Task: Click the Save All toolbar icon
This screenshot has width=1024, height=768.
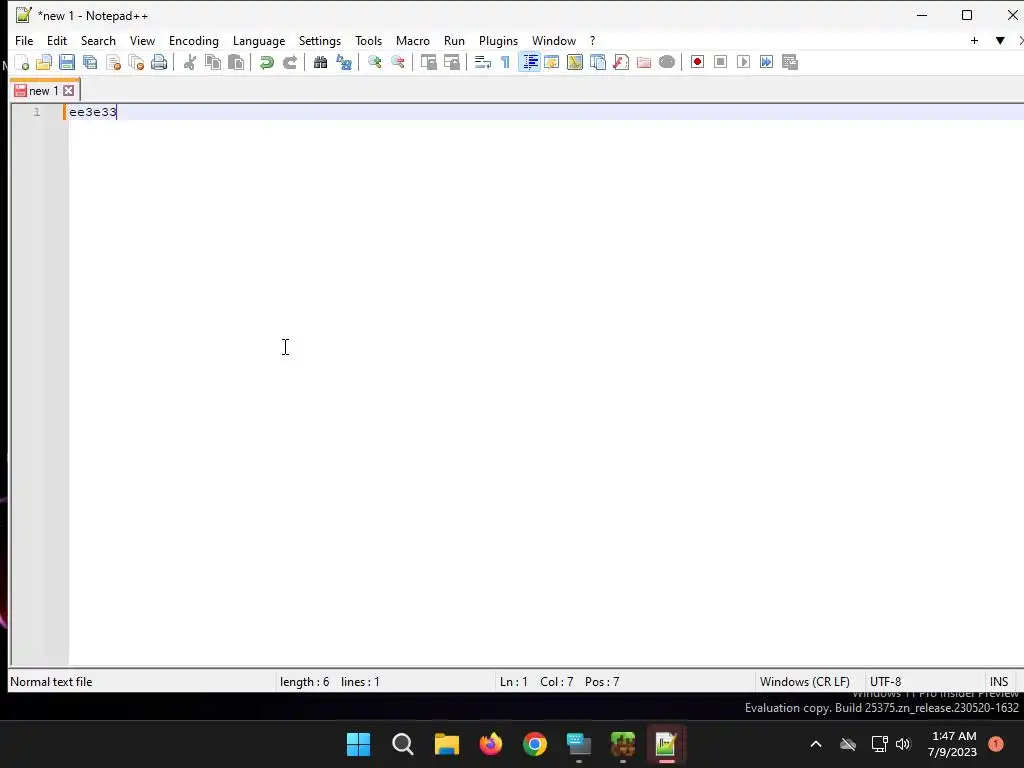Action: pyautogui.click(x=90, y=62)
